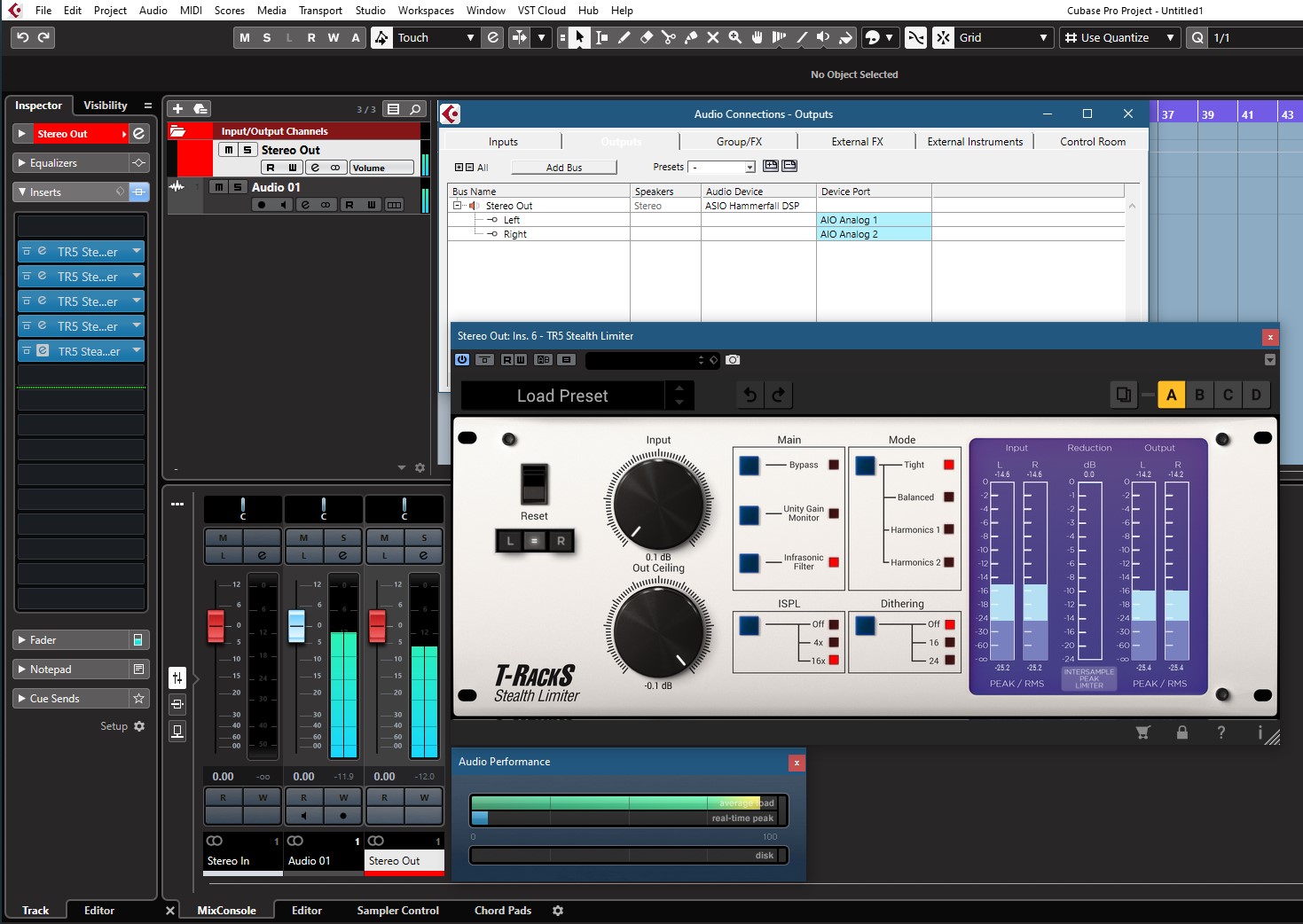Expand the Notepad inspector section
This screenshot has width=1303, height=924.
tap(72, 670)
